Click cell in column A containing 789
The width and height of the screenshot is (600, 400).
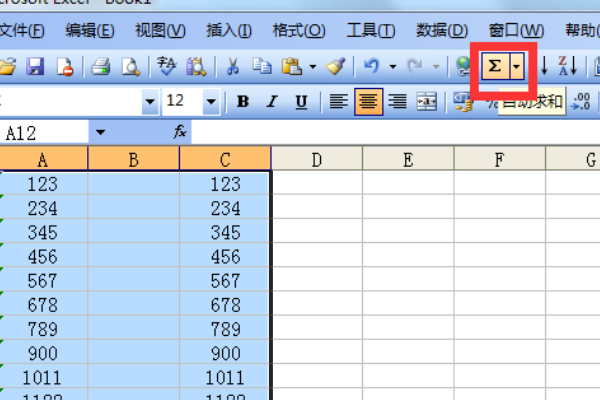pyautogui.click(x=43, y=328)
